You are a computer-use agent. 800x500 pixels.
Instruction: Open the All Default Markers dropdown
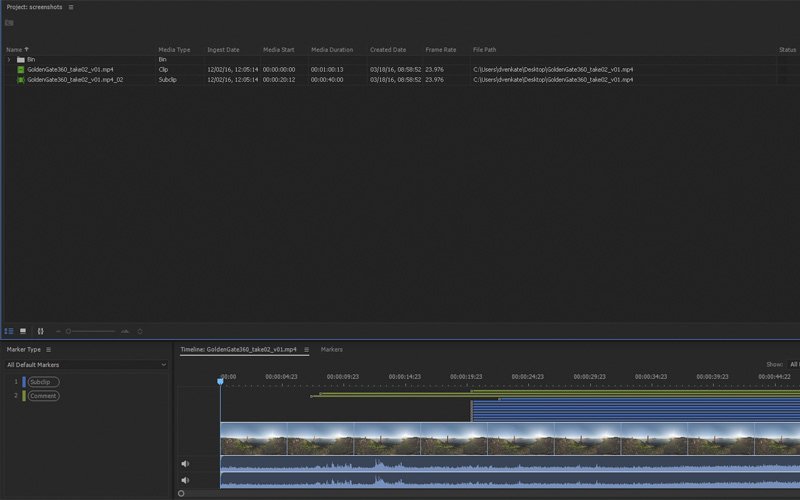[85, 365]
